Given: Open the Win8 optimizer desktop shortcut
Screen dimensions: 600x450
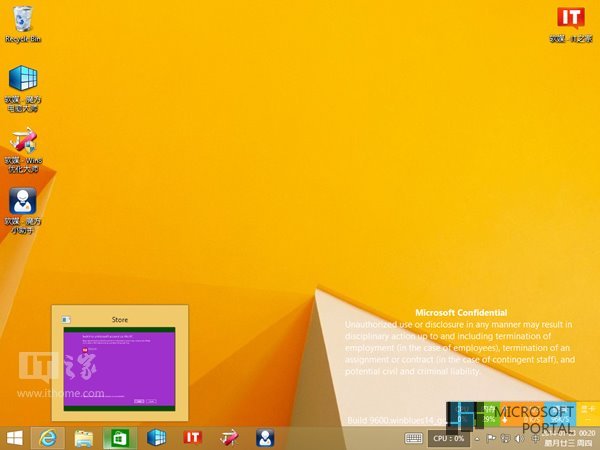Looking at the screenshot, I should (23, 150).
